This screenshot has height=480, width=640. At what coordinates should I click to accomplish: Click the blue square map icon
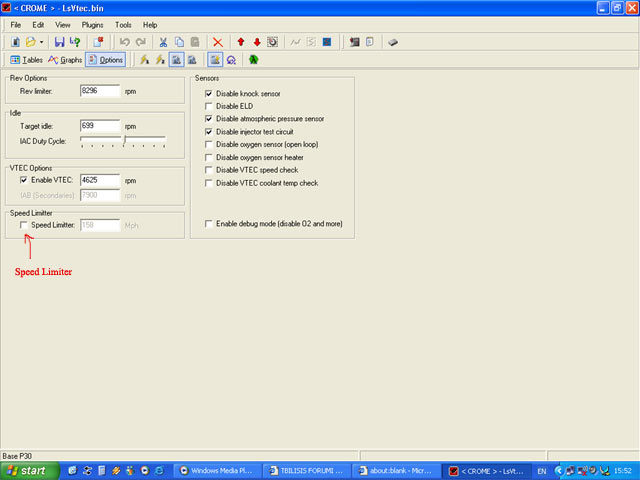point(327,42)
